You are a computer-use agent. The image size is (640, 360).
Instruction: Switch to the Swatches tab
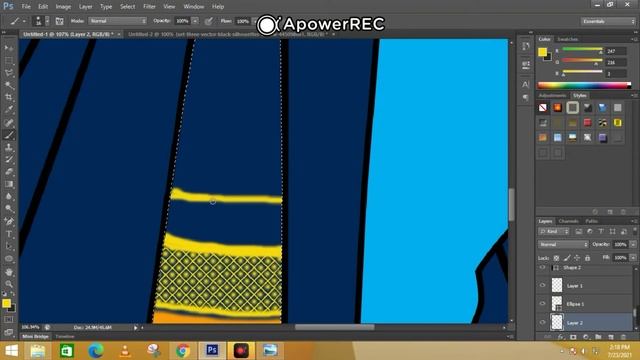(568, 39)
